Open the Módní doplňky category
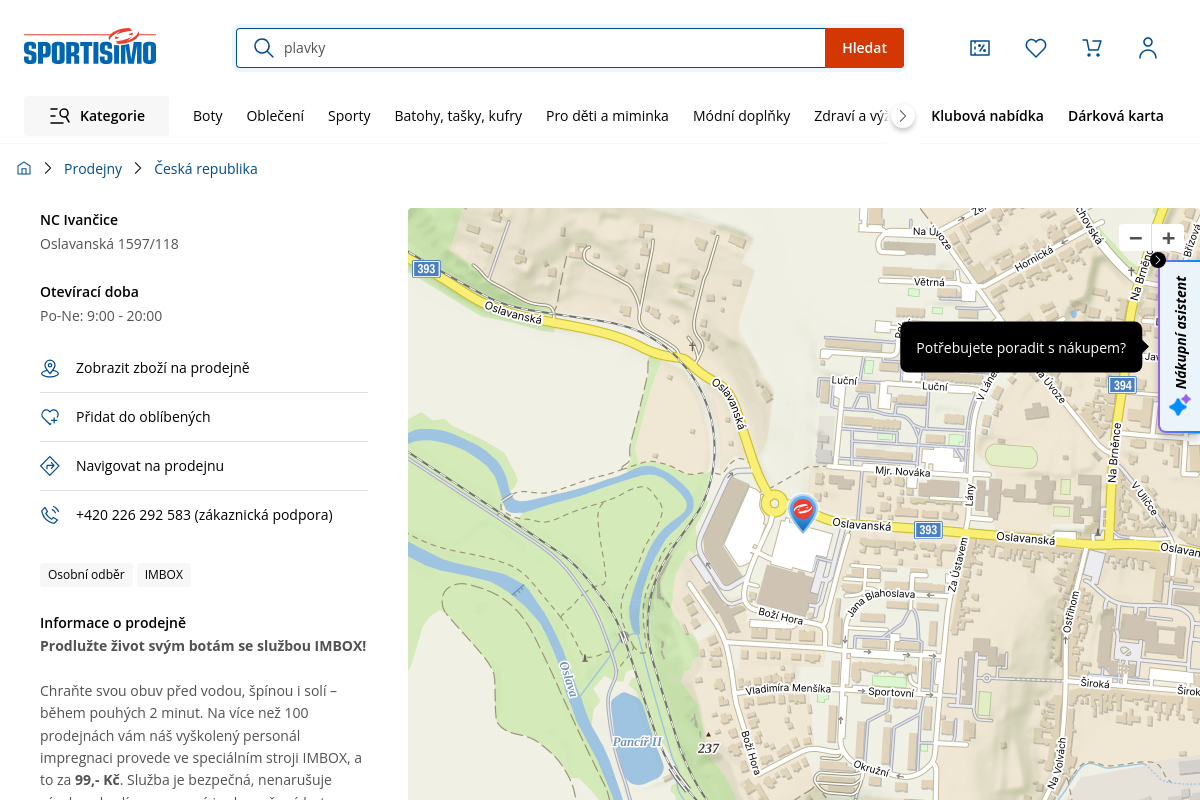The image size is (1200, 800). pyautogui.click(x=742, y=116)
